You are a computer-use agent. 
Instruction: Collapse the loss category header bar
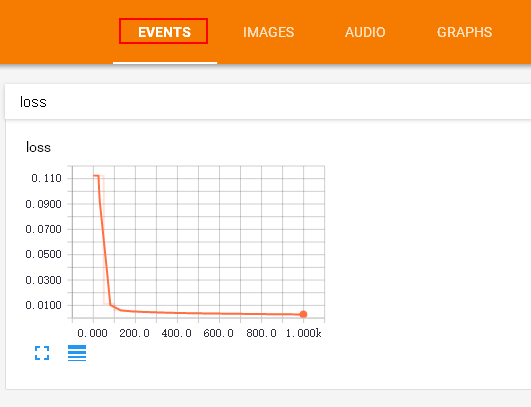(268, 102)
